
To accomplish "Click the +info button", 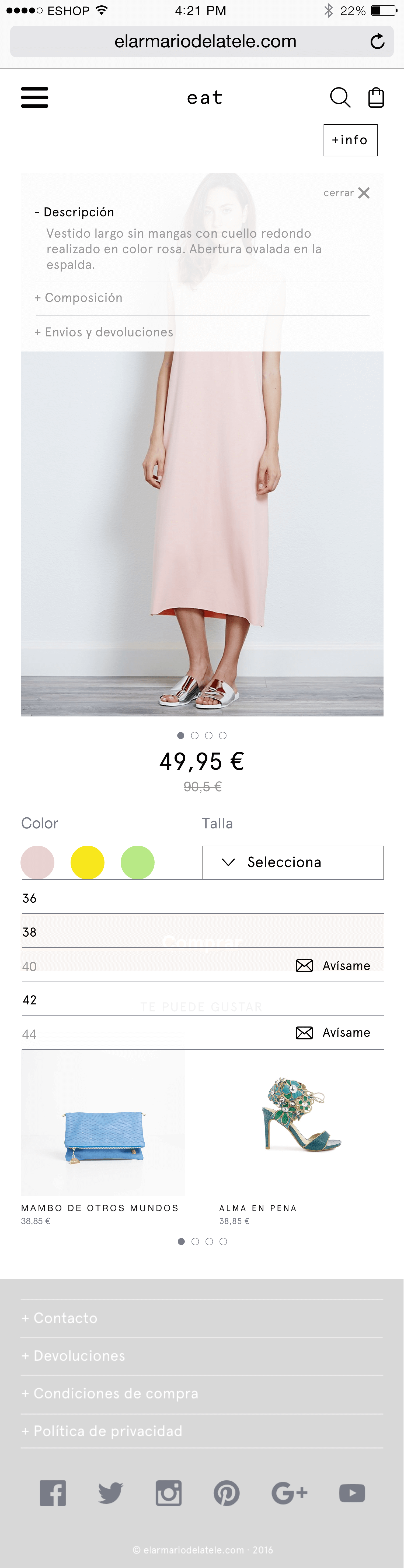I will coord(350,140).
